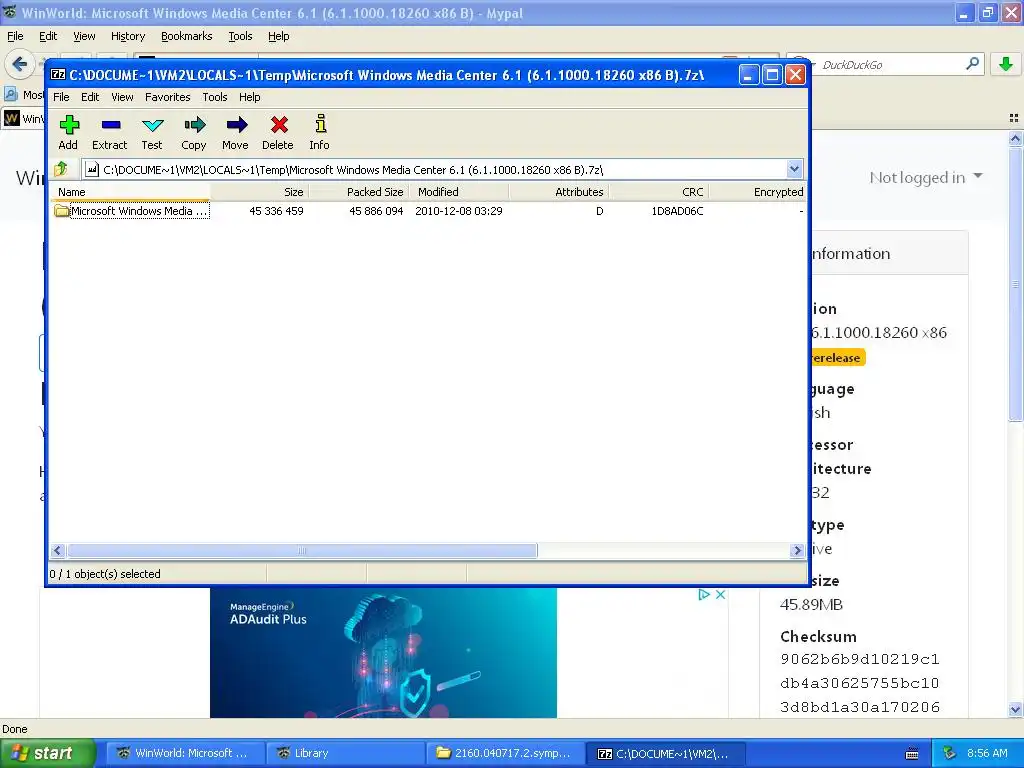Click the DuckDuckGo search magnifier icon
1024x768 pixels.
972,64
